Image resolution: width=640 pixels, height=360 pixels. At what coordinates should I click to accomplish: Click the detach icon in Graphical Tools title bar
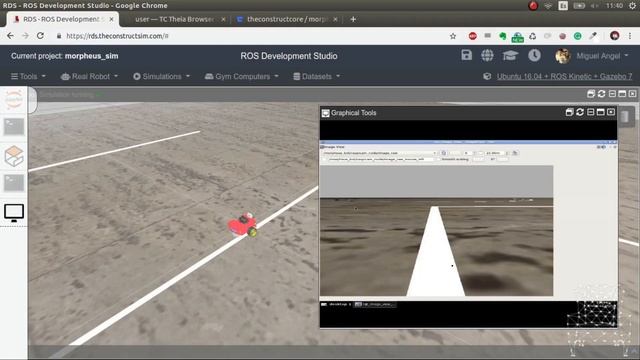[x=569, y=112]
